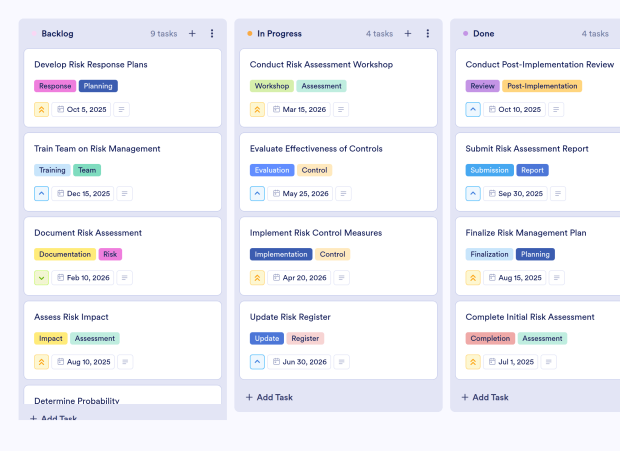Click Add Task in In Progress column
This screenshot has width=620, height=451.
click(x=270, y=397)
